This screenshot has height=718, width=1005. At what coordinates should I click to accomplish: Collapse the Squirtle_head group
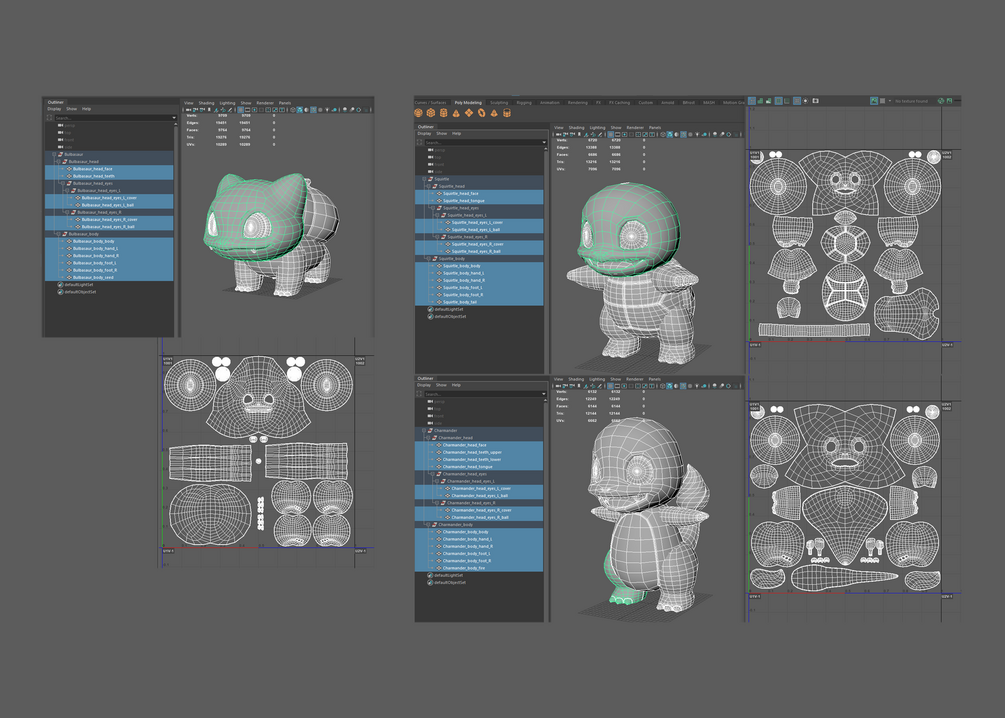tap(429, 186)
